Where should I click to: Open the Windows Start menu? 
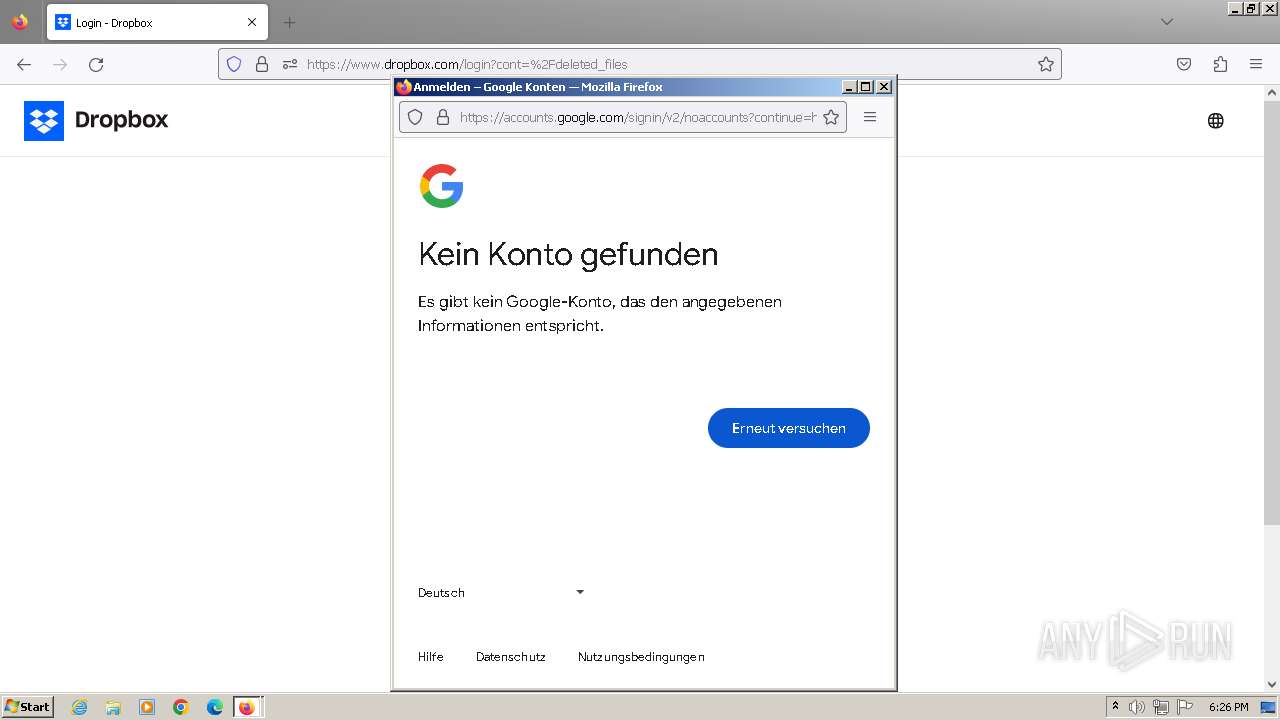pos(28,707)
